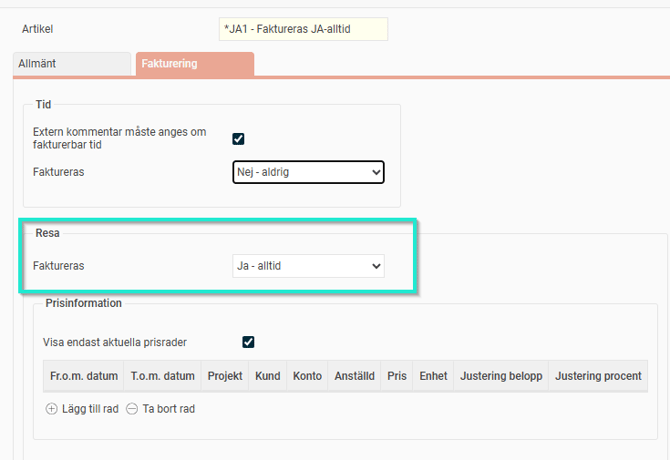
Task: Click the Artikel input field
Action: (303, 29)
